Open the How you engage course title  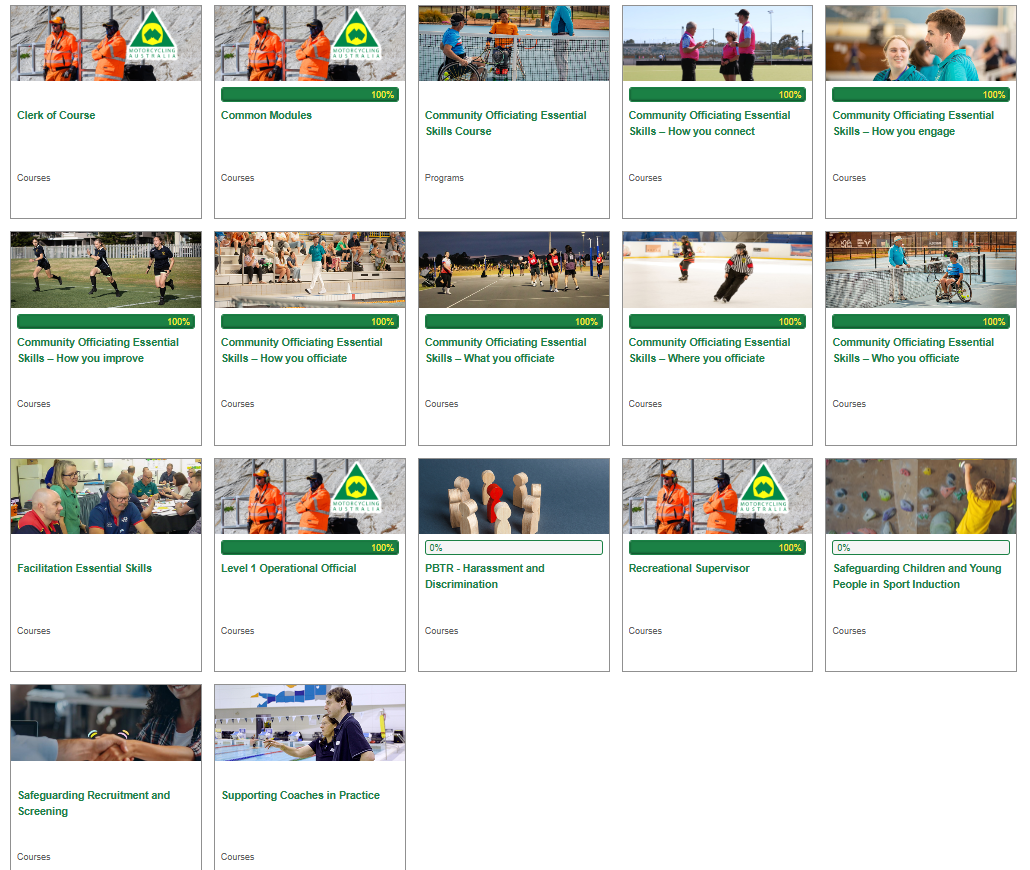coord(913,123)
